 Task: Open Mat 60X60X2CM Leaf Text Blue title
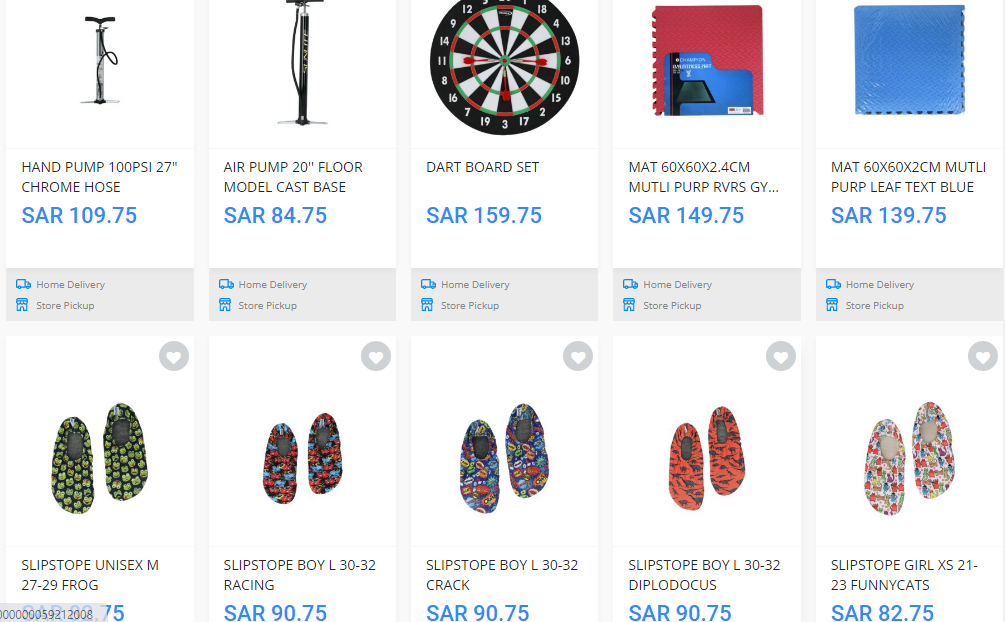[908, 177]
